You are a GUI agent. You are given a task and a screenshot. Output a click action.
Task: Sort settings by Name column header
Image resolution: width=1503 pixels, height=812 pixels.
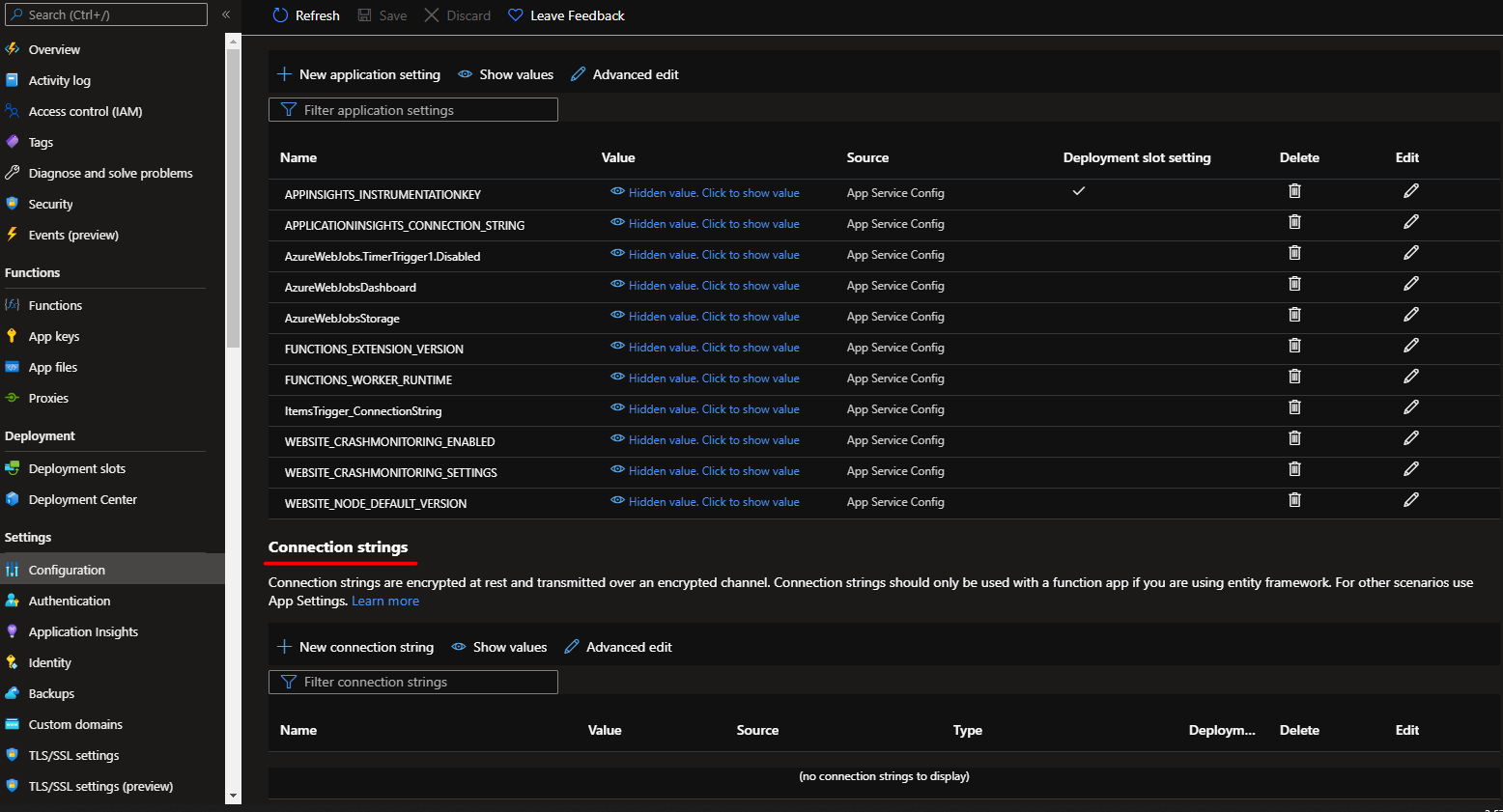click(x=298, y=157)
